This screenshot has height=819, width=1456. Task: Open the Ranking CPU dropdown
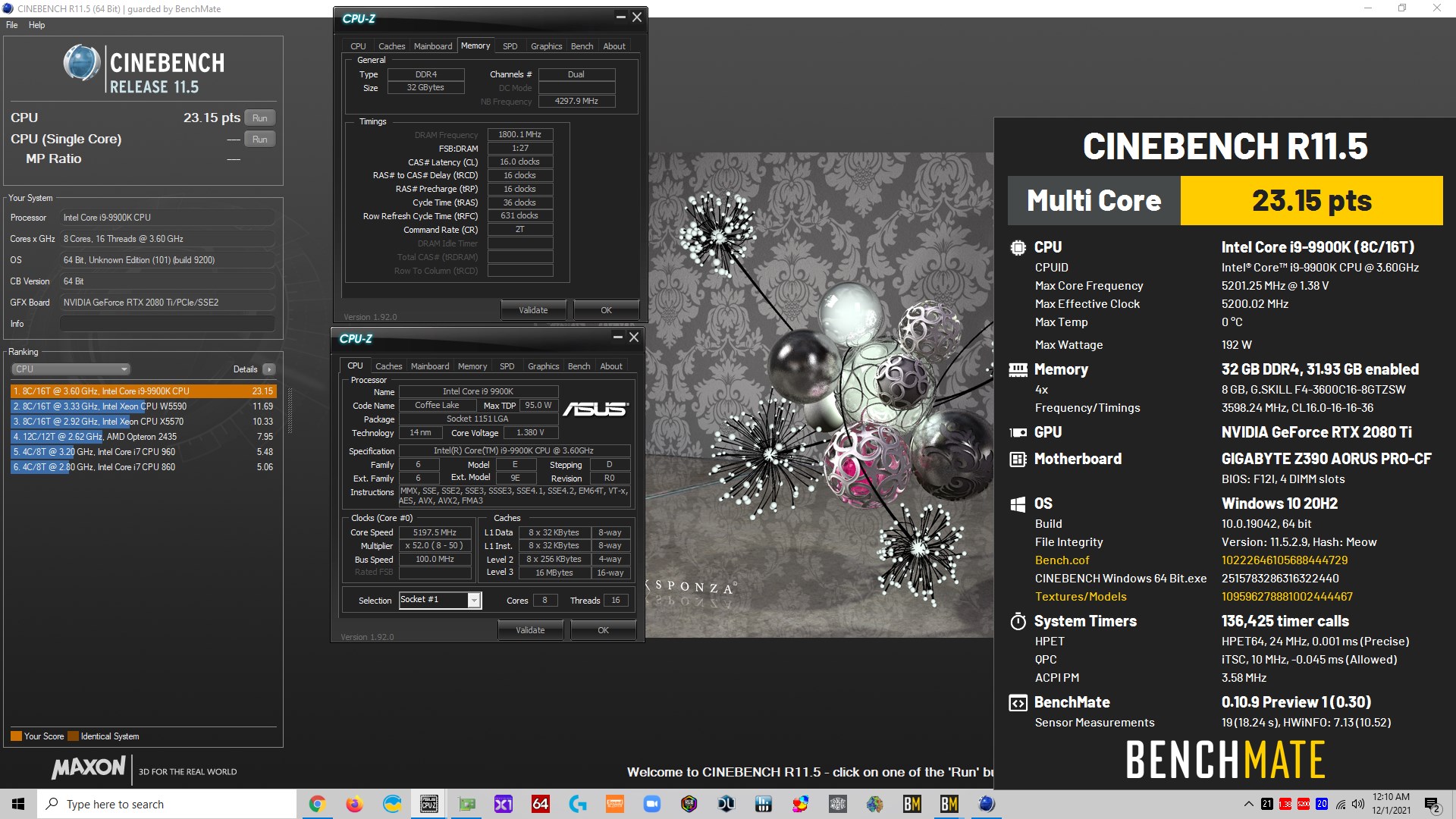point(71,369)
